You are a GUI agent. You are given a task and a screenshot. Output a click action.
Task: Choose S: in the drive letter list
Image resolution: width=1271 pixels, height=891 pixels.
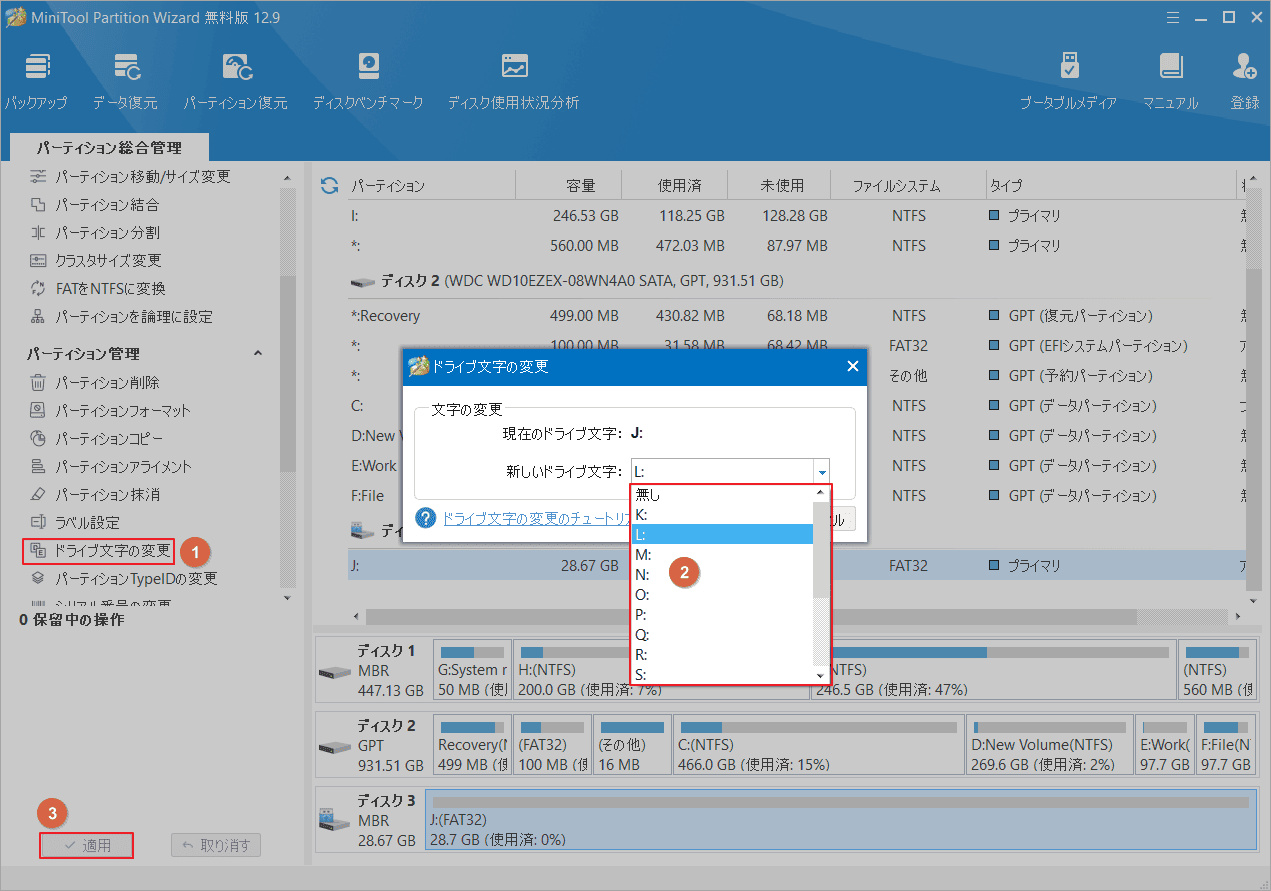(x=722, y=675)
